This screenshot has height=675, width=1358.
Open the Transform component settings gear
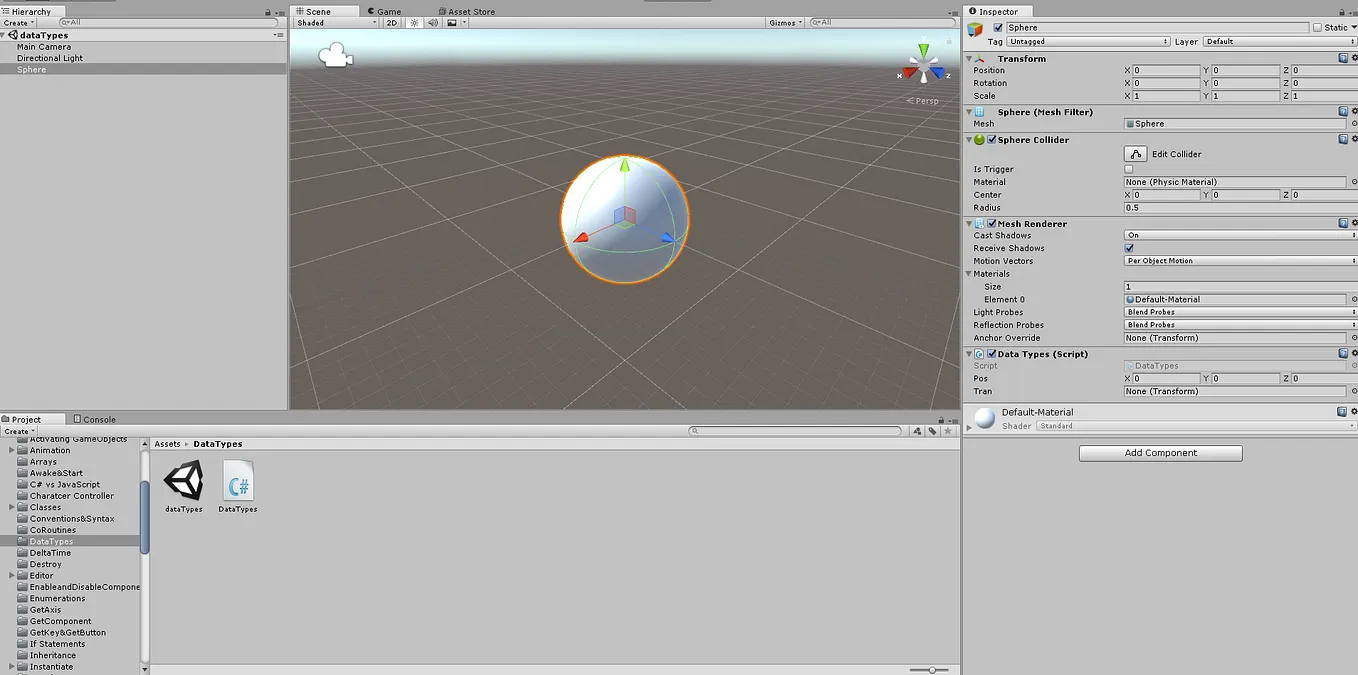click(x=1353, y=58)
